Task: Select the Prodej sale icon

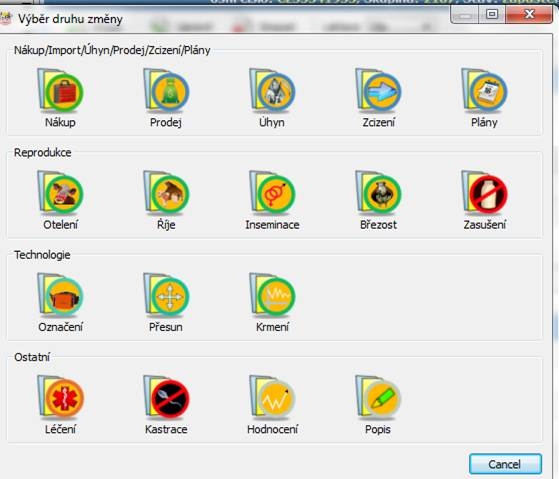Action: 166,91
